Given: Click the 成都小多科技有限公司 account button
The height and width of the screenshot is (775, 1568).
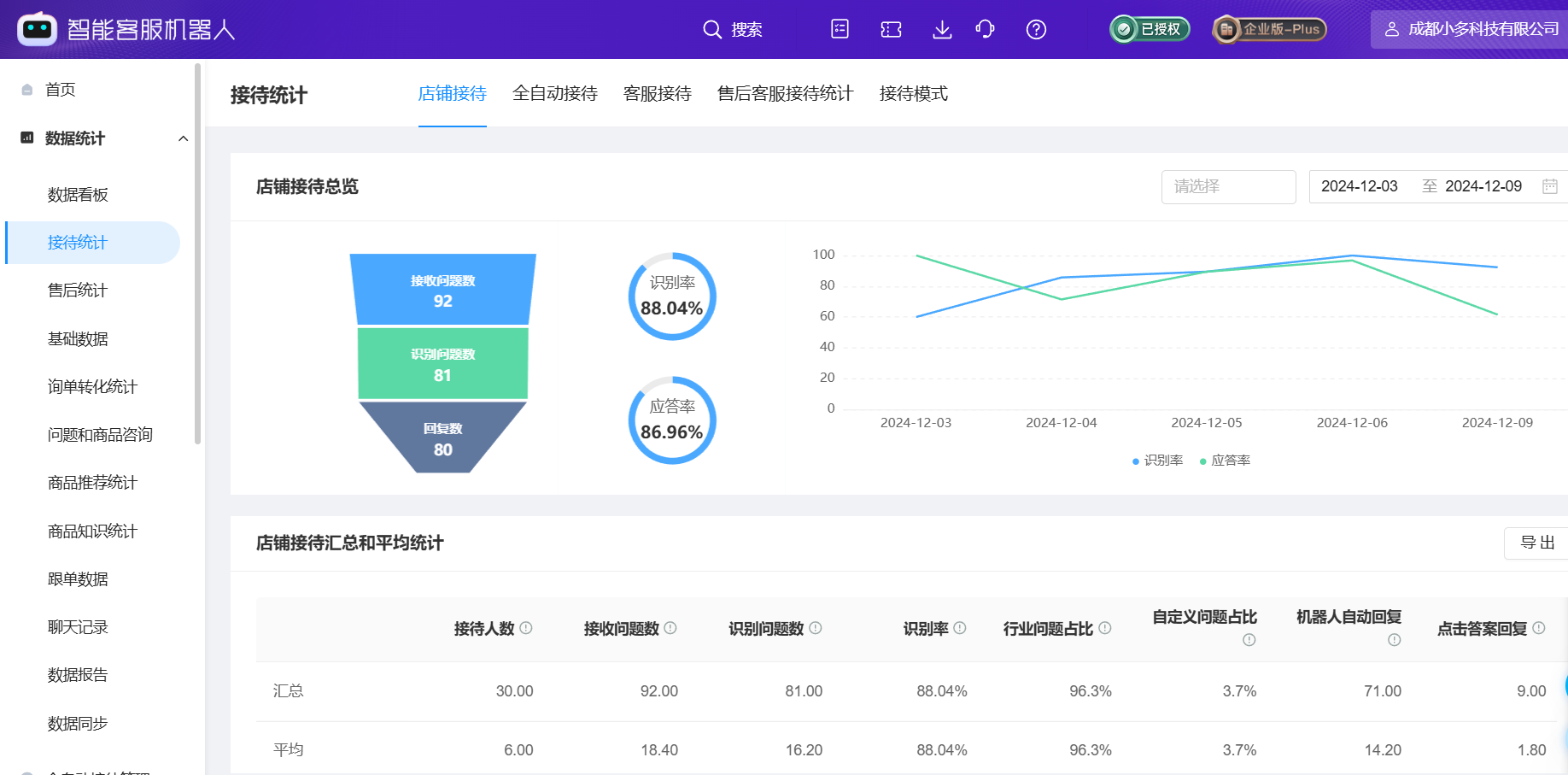Looking at the screenshot, I should pos(1471,29).
